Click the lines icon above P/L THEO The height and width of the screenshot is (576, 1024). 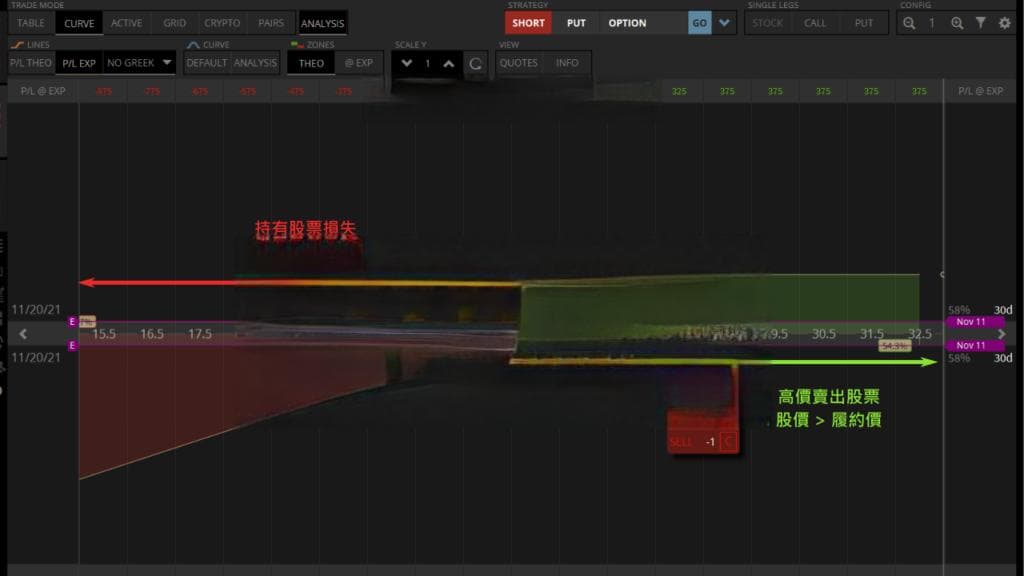(17, 44)
